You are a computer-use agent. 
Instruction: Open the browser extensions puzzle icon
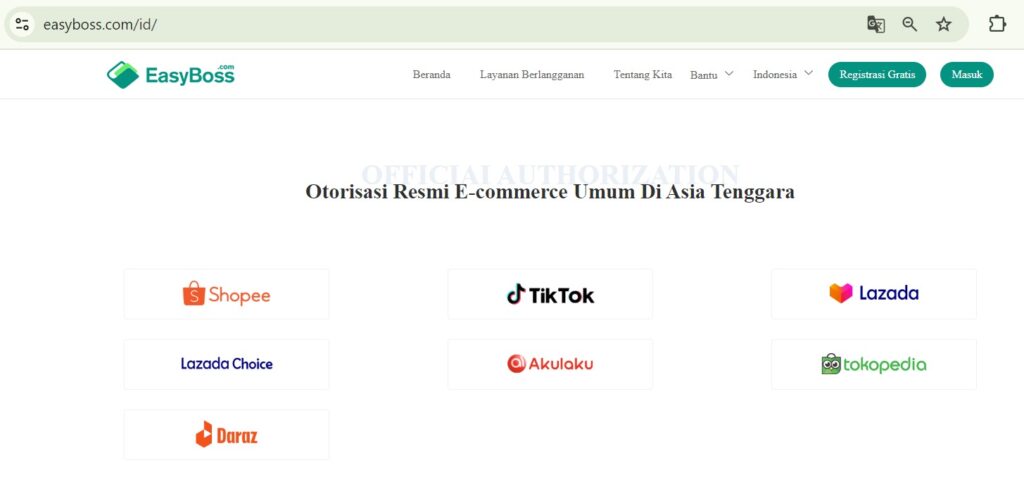point(997,25)
